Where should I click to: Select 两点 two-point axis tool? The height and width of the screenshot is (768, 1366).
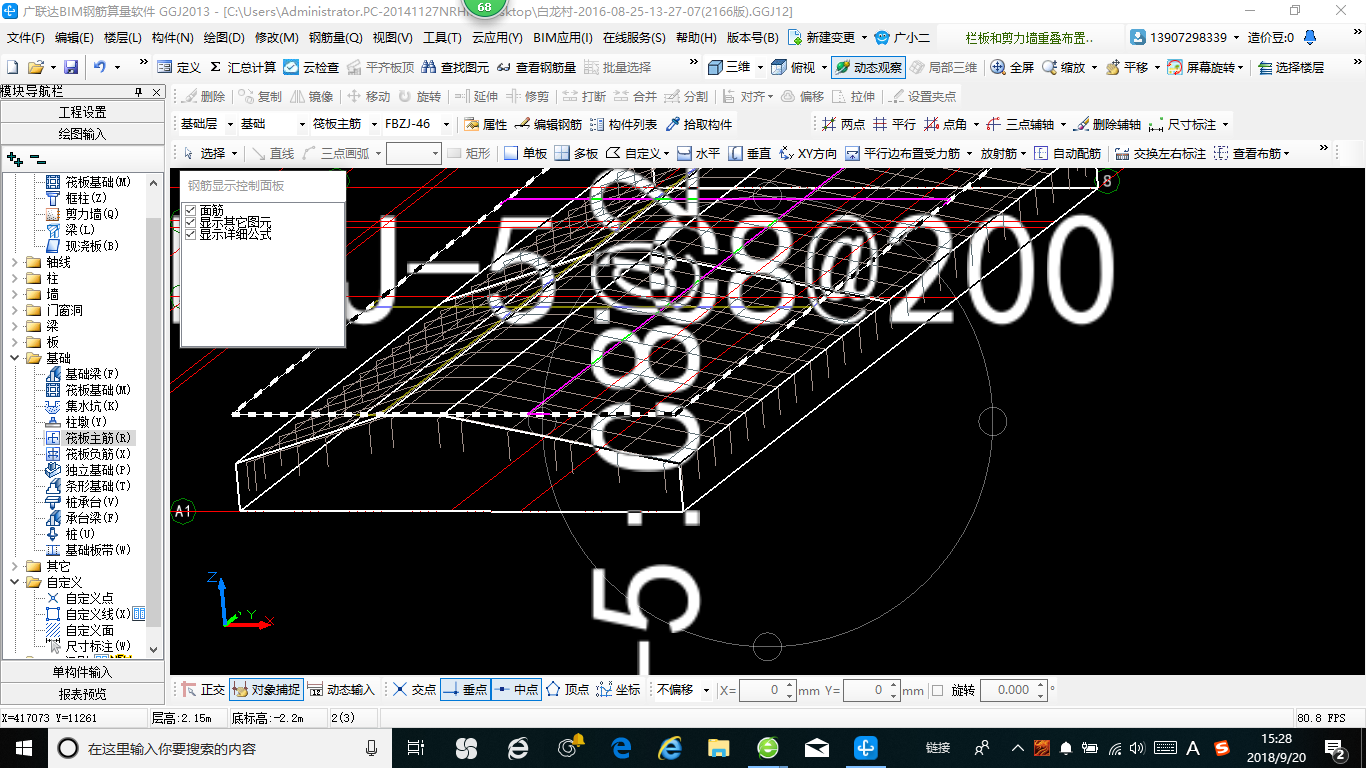point(843,124)
